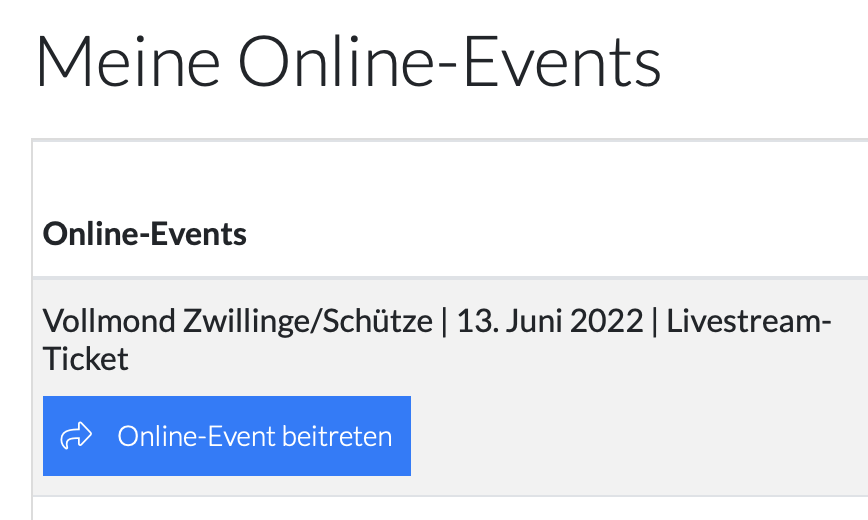Screen dimensions: 868x520
Task: Click the year 2022 in the event row
Action: [604, 322]
